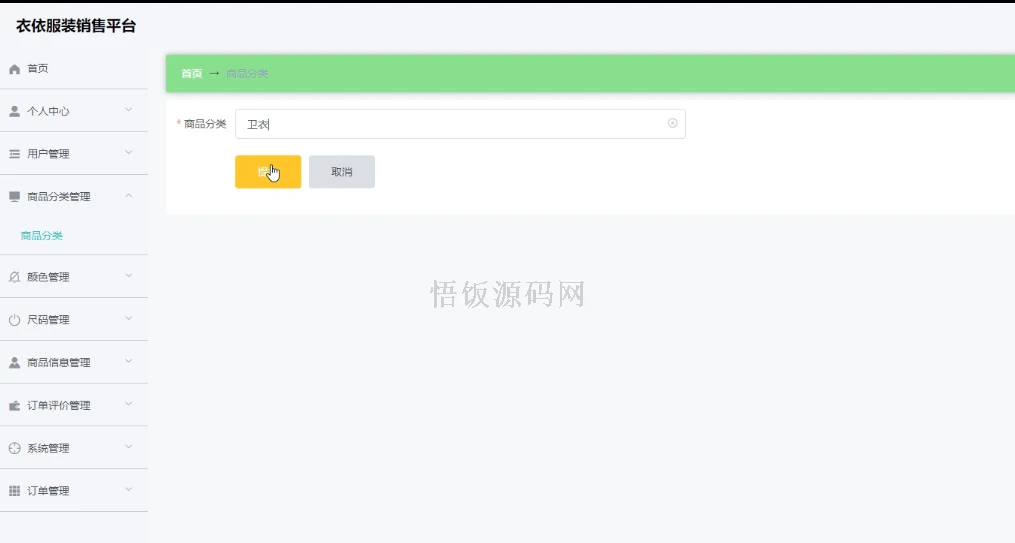Click the power icon beside 尺码管理
The height and width of the screenshot is (543, 1015).
click(x=14, y=320)
